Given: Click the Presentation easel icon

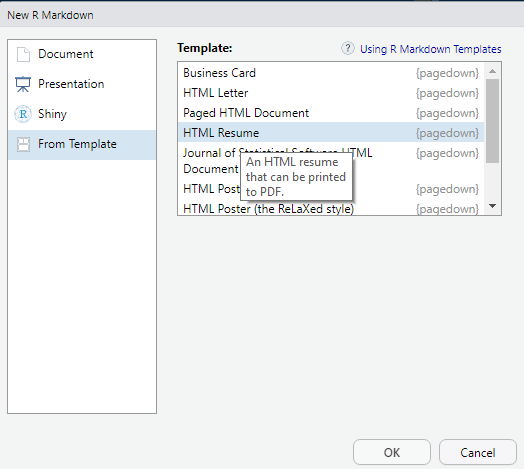Looking at the screenshot, I should tap(23, 84).
